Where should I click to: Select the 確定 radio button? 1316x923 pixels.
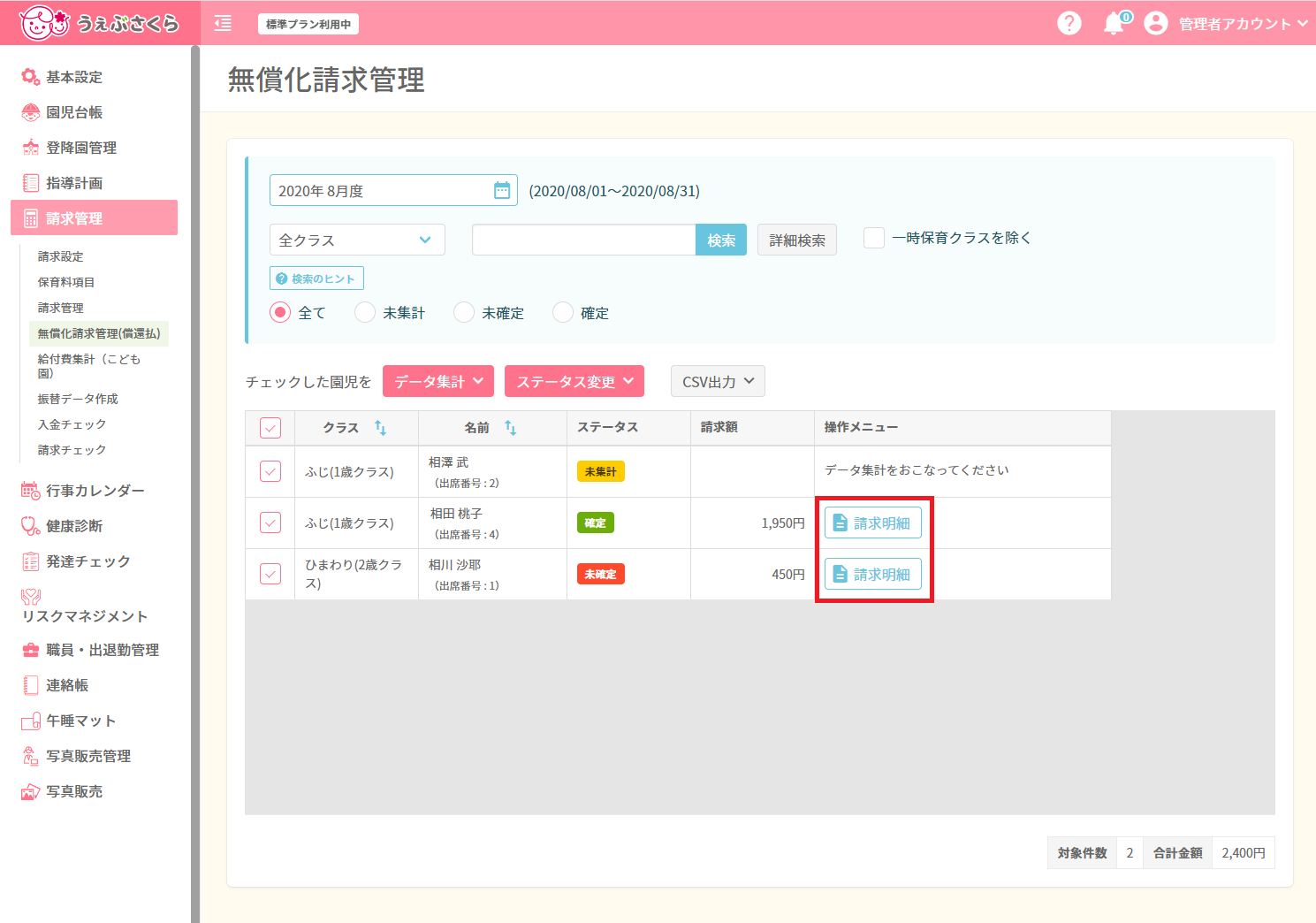tap(563, 312)
